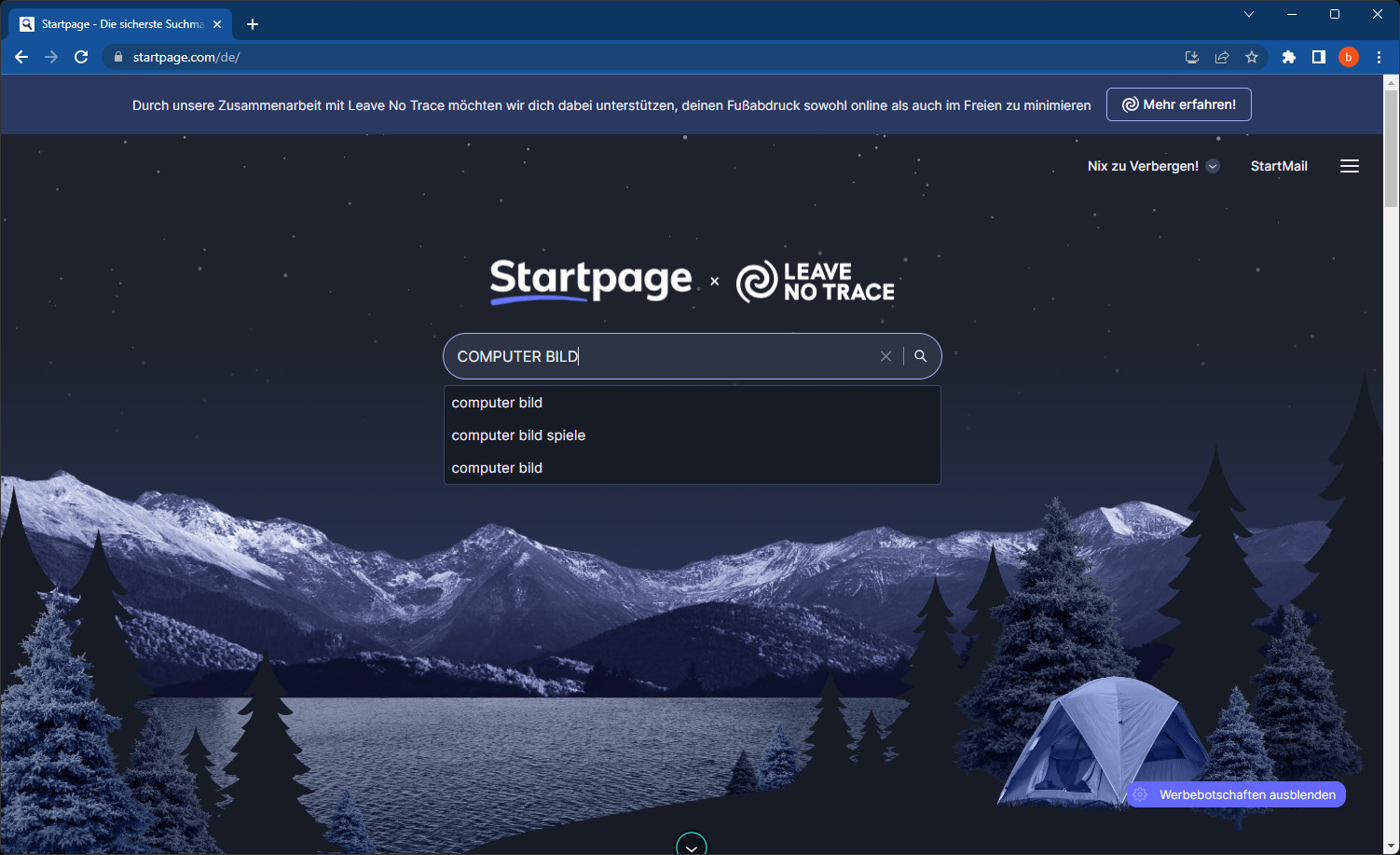Expand the page with the bottom chevron
Image resolution: width=1400 pixels, height=855 pixels.
coord(691,844)
